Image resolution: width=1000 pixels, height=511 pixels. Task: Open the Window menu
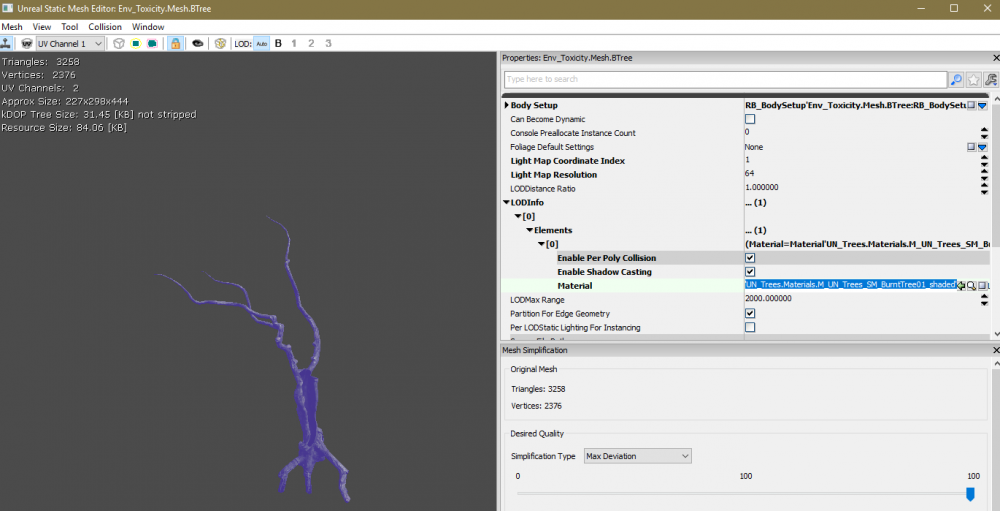point(148,27)
